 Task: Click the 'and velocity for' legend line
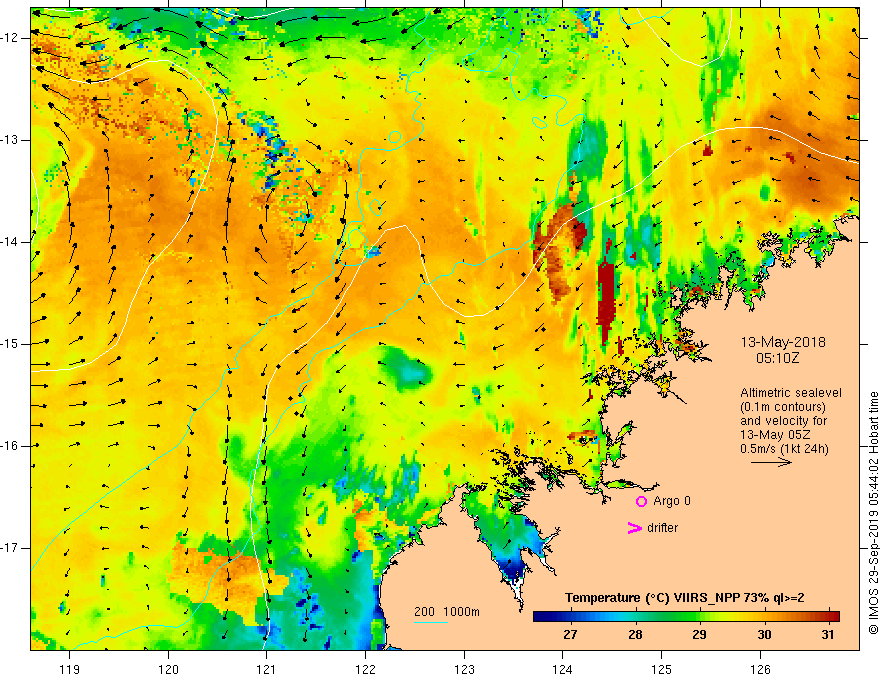click(783, 421)
